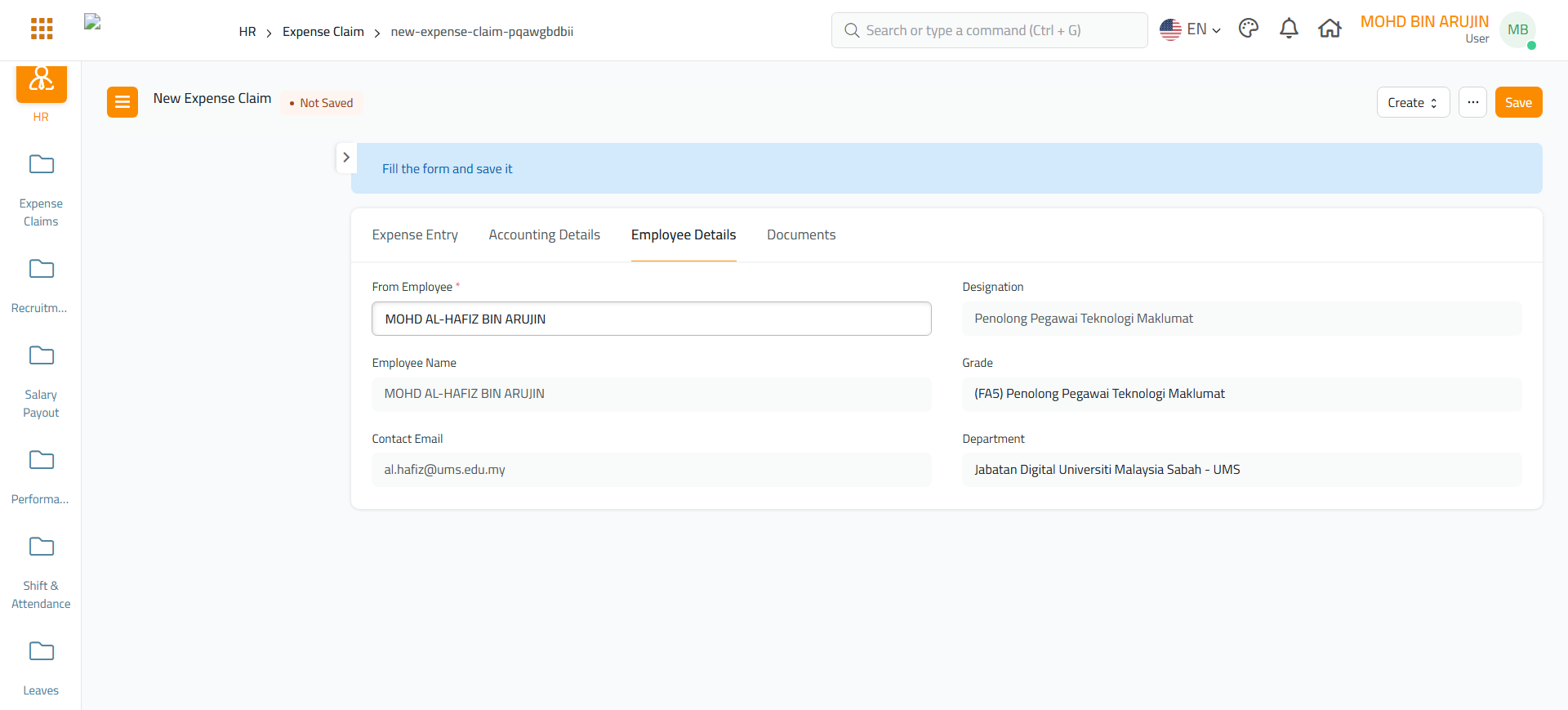Expand the collapsed side panel chevron
The height and width of the screenshot is (710, 1568).
pyautogui.click(x=346, y=158)
